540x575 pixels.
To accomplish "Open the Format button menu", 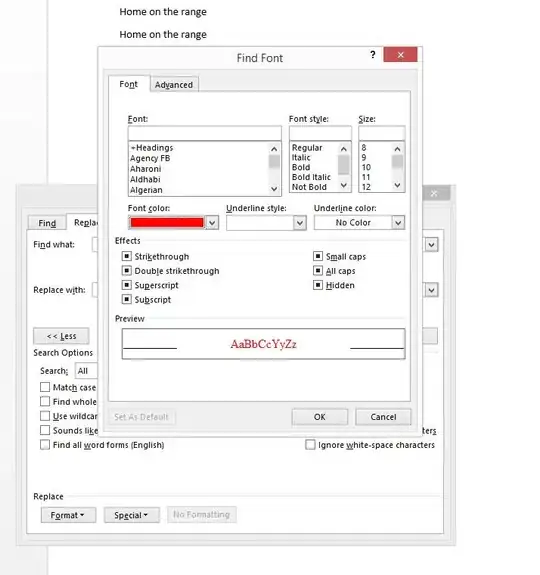I will click(x=68, y=515).
